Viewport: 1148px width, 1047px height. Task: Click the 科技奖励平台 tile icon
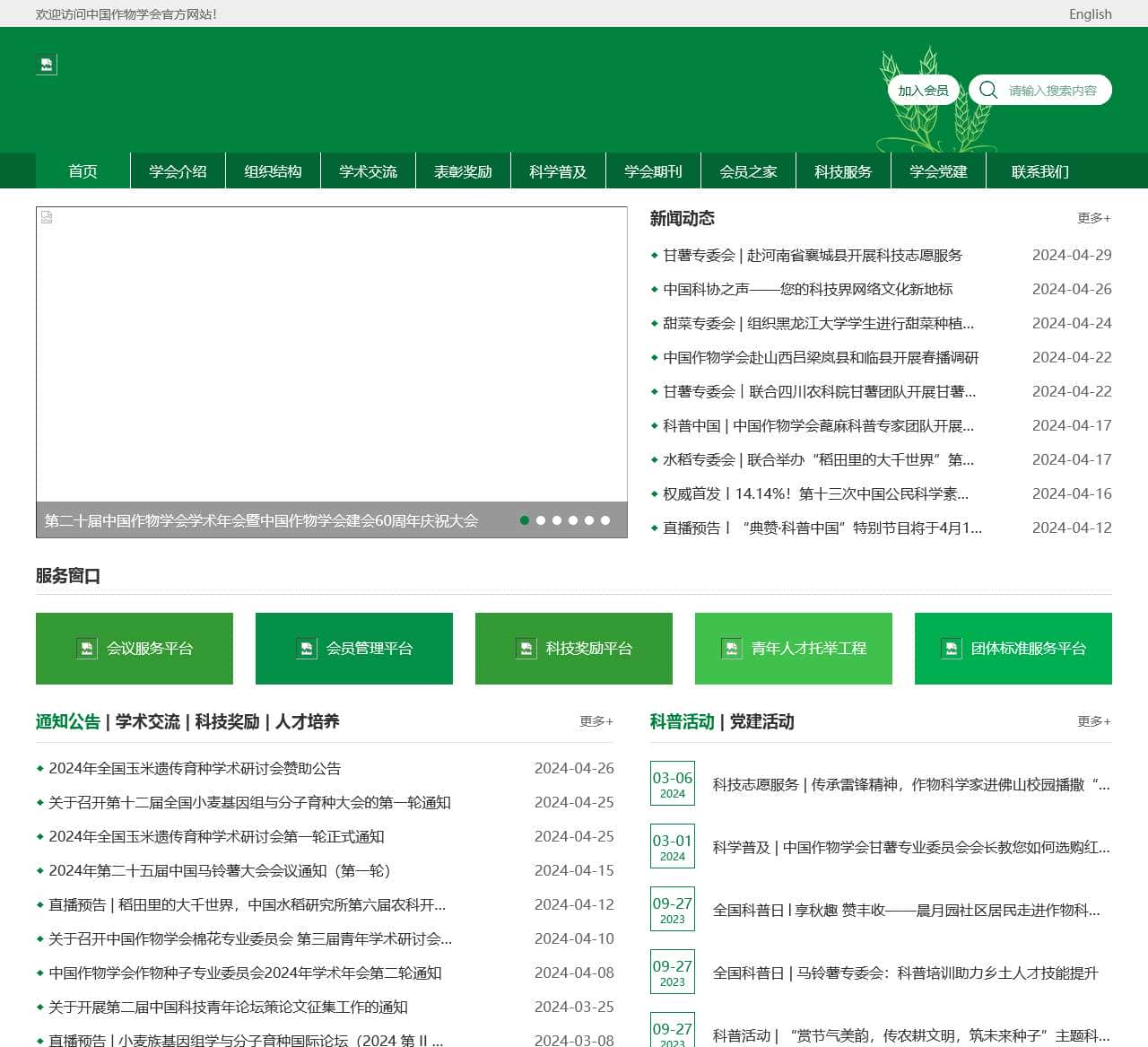click(526, 648)
